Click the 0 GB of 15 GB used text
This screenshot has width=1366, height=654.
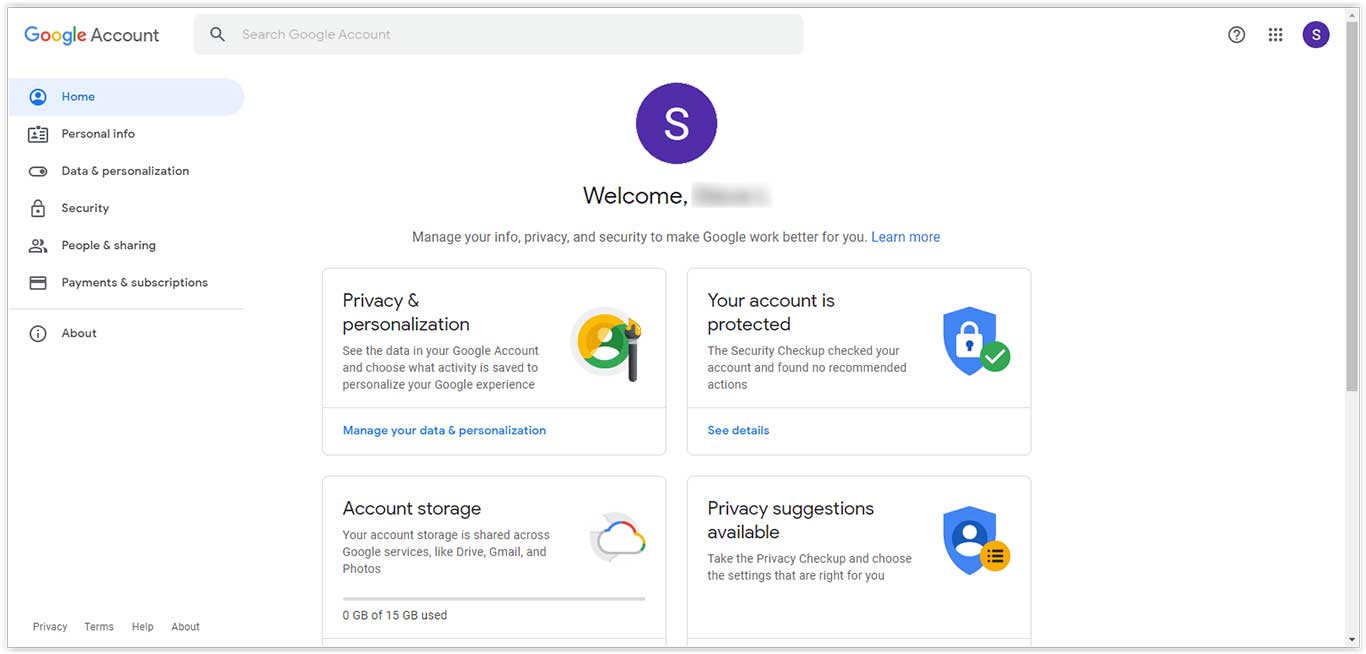click(x=395, y=616)
